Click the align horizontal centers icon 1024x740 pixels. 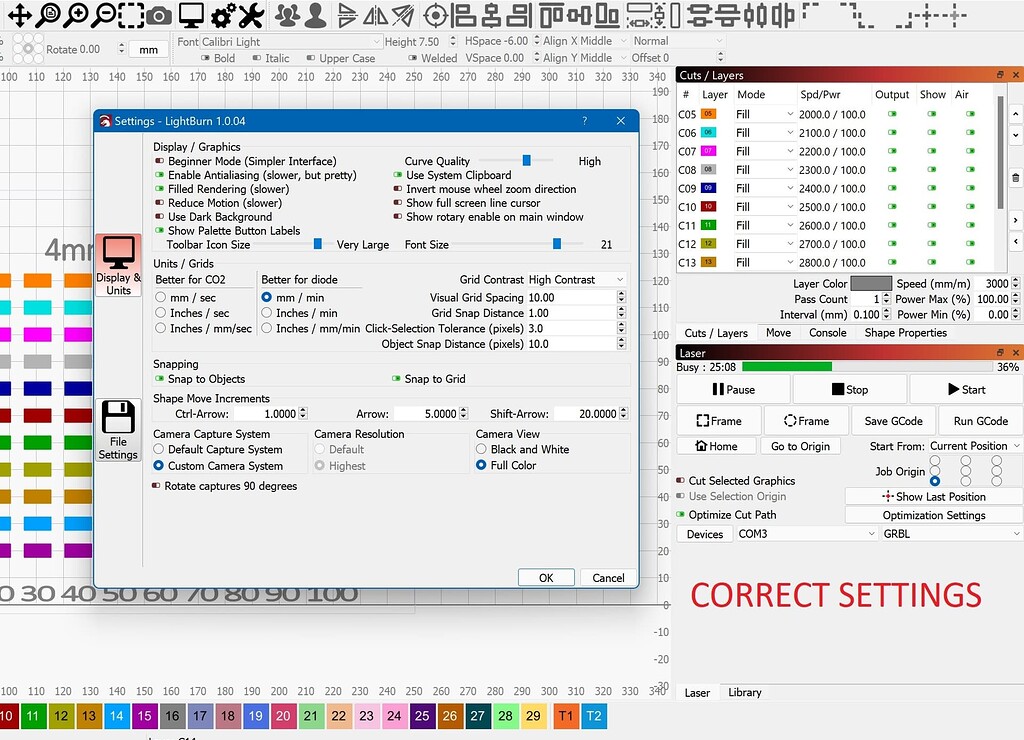pos(491,15)
